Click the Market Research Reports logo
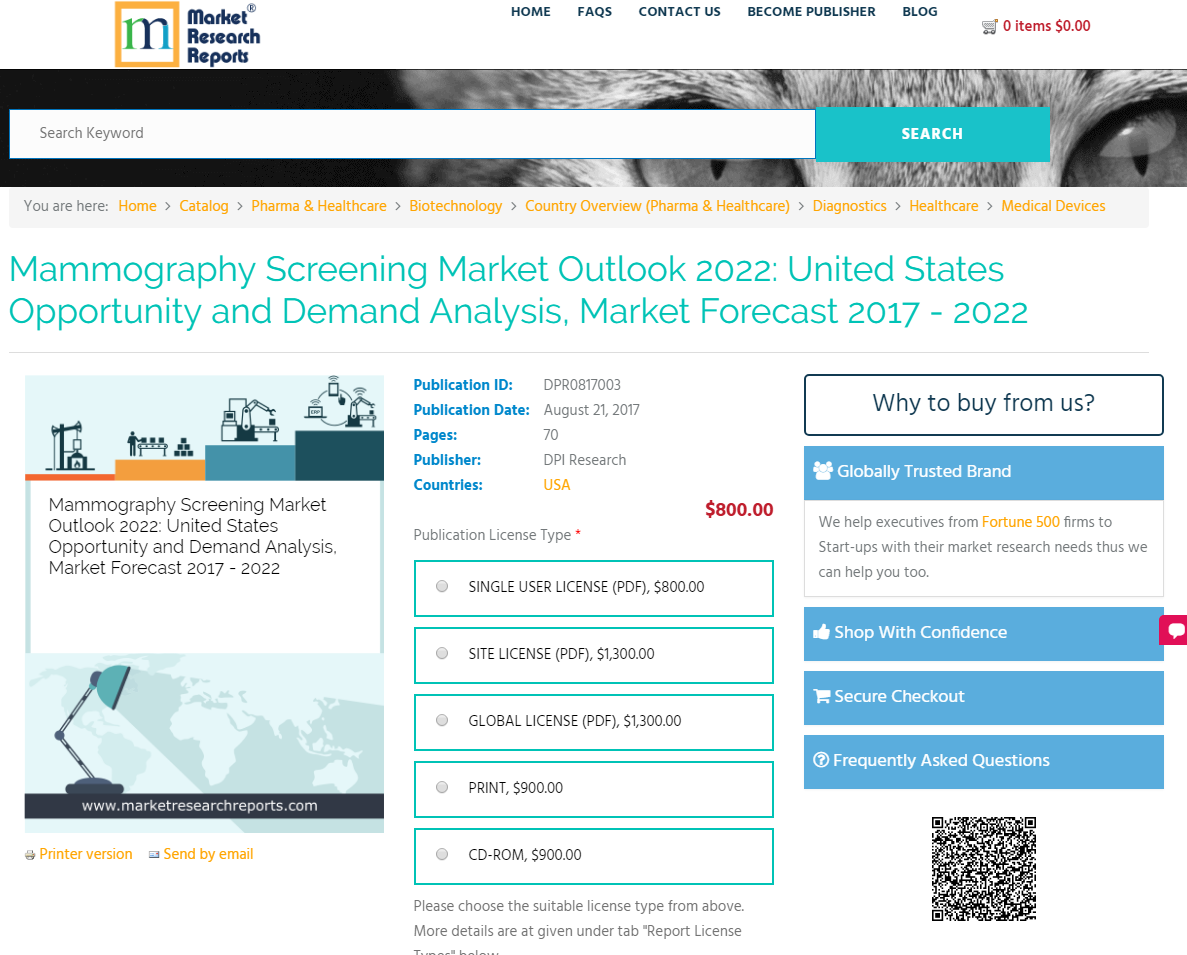This screenshot has width=1187, height=955. (187, 34)
